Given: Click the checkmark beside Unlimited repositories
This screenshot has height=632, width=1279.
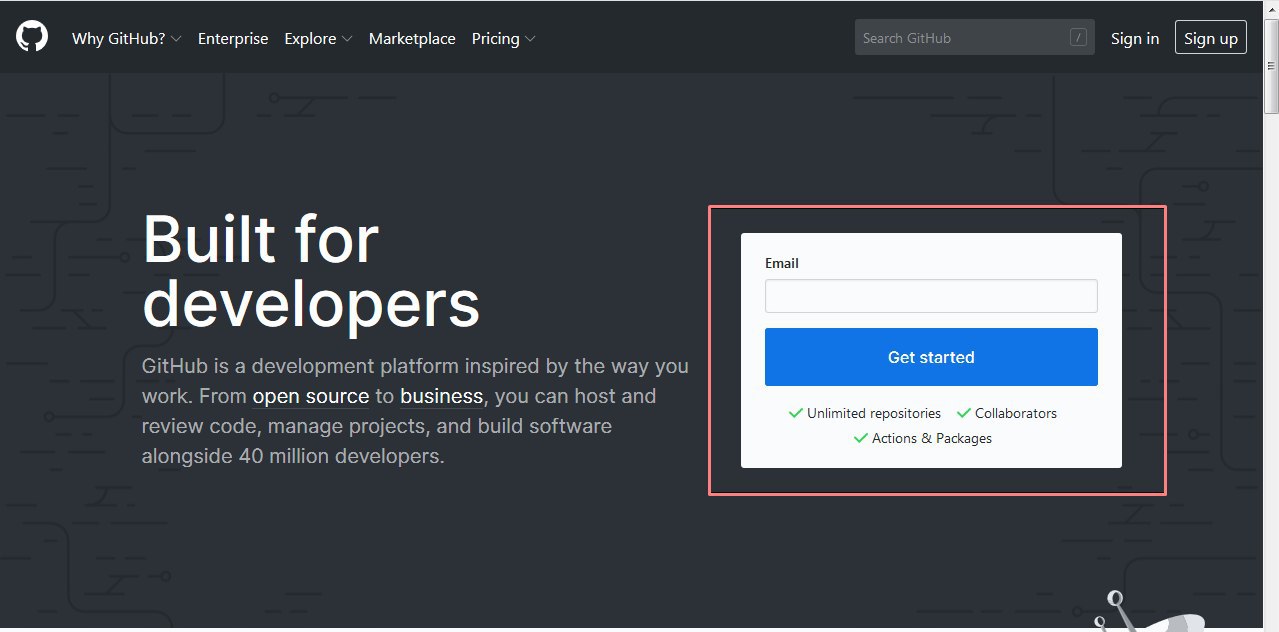Looking at the screenshot, I should click(x=796, y=412).
